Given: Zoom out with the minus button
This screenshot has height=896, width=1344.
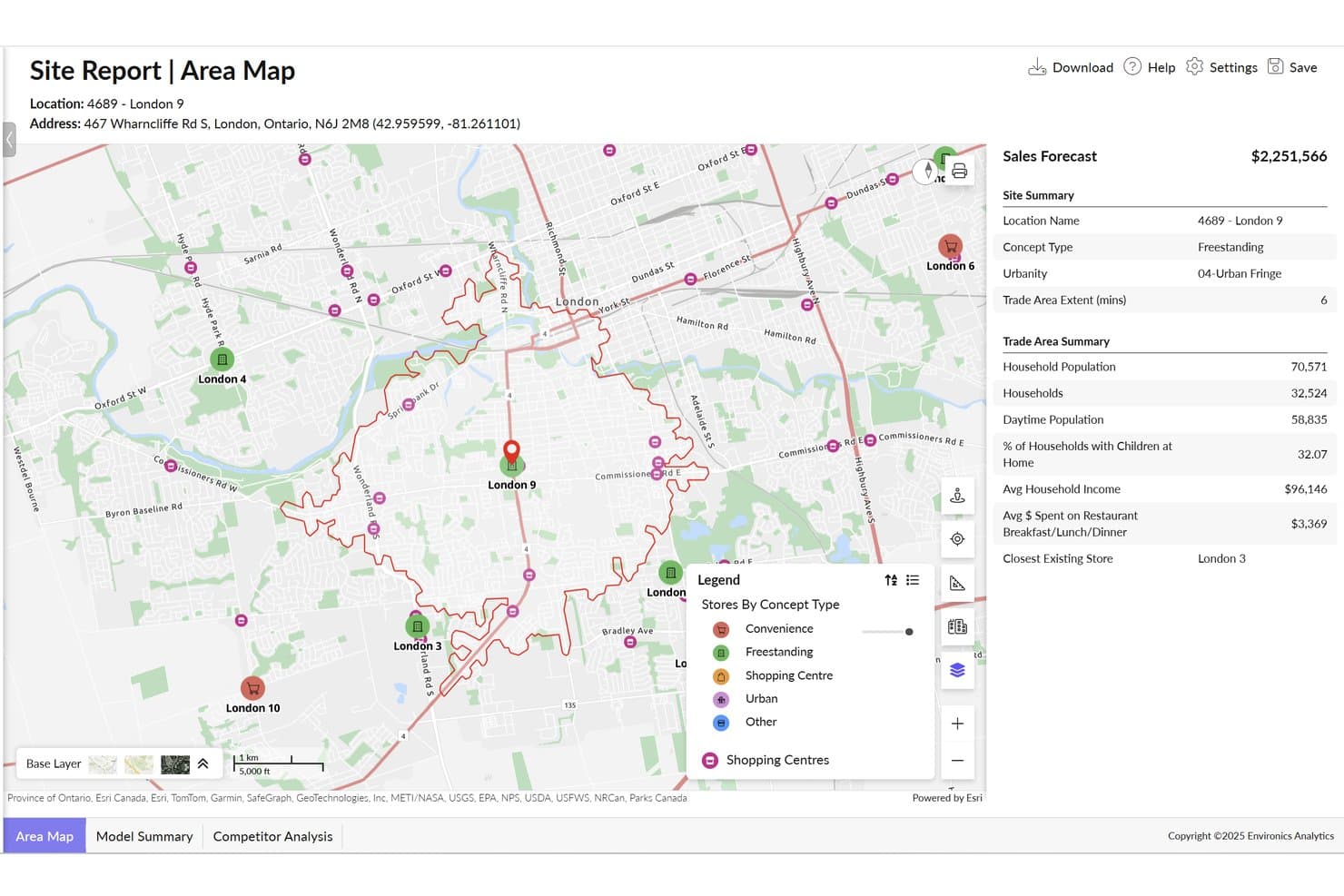Looking at the screenshot, I should 957,761.
